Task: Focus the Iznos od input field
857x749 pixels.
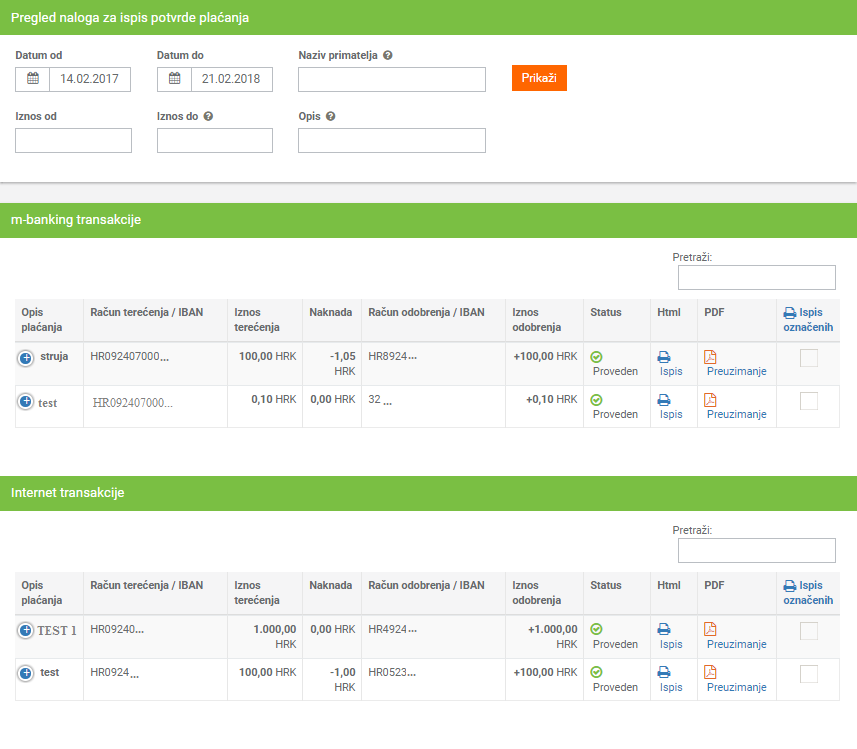Action: [73, 141]
